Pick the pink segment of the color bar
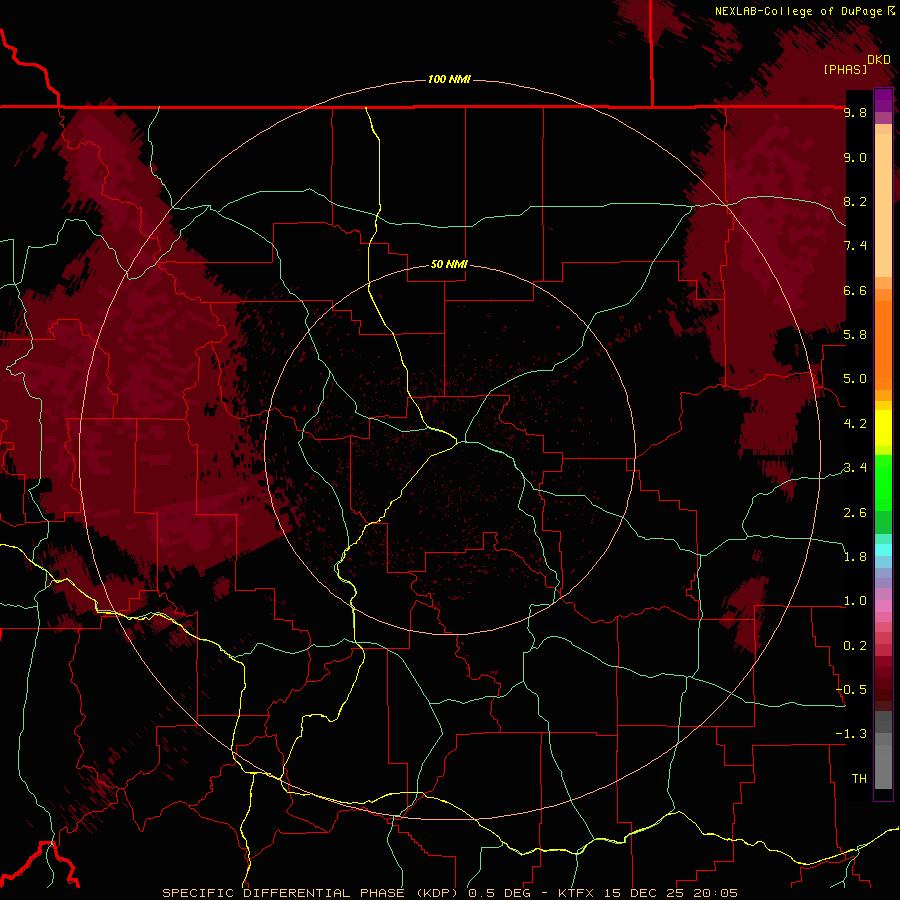 click(883, 606)
